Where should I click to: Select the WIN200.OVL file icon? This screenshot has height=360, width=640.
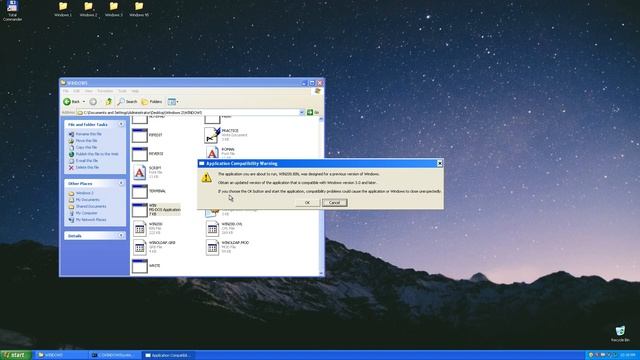tap(212, 229)
